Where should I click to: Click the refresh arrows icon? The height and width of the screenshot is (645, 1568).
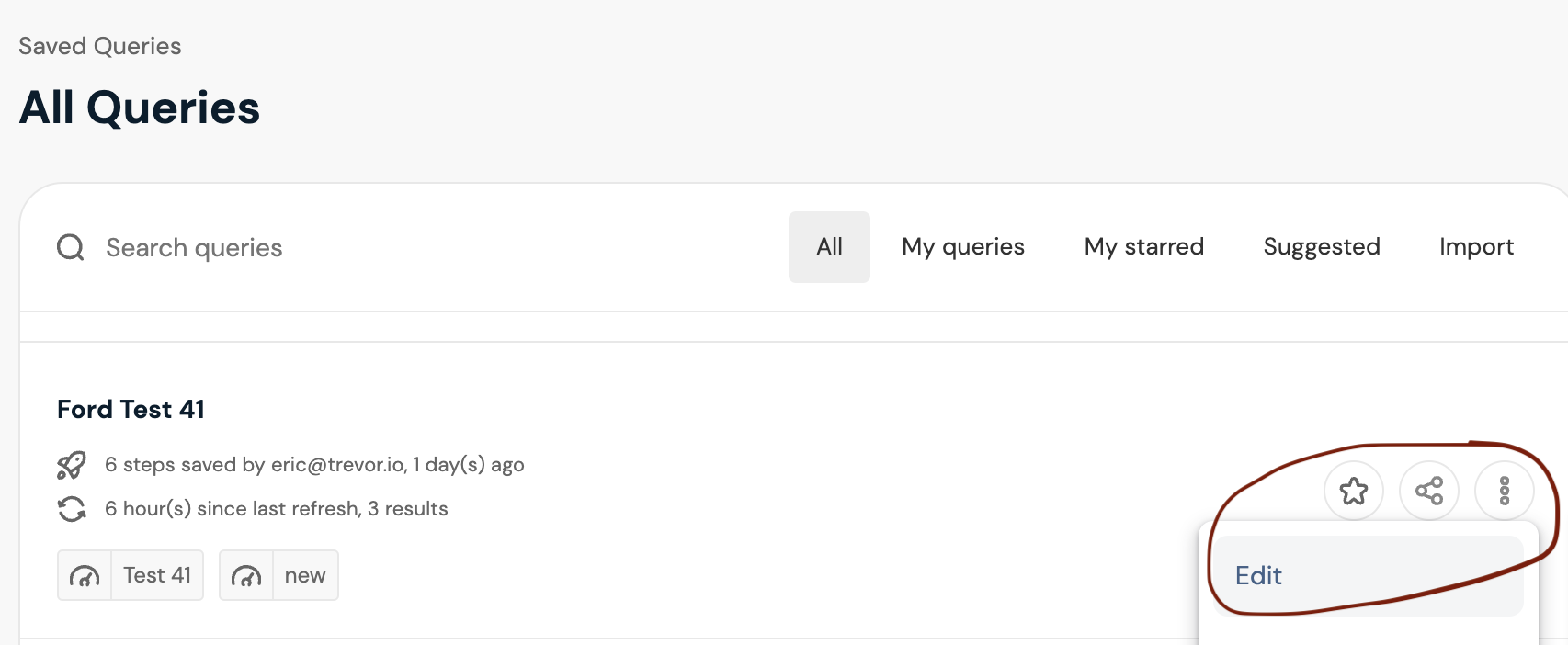(x=72, y=509)
